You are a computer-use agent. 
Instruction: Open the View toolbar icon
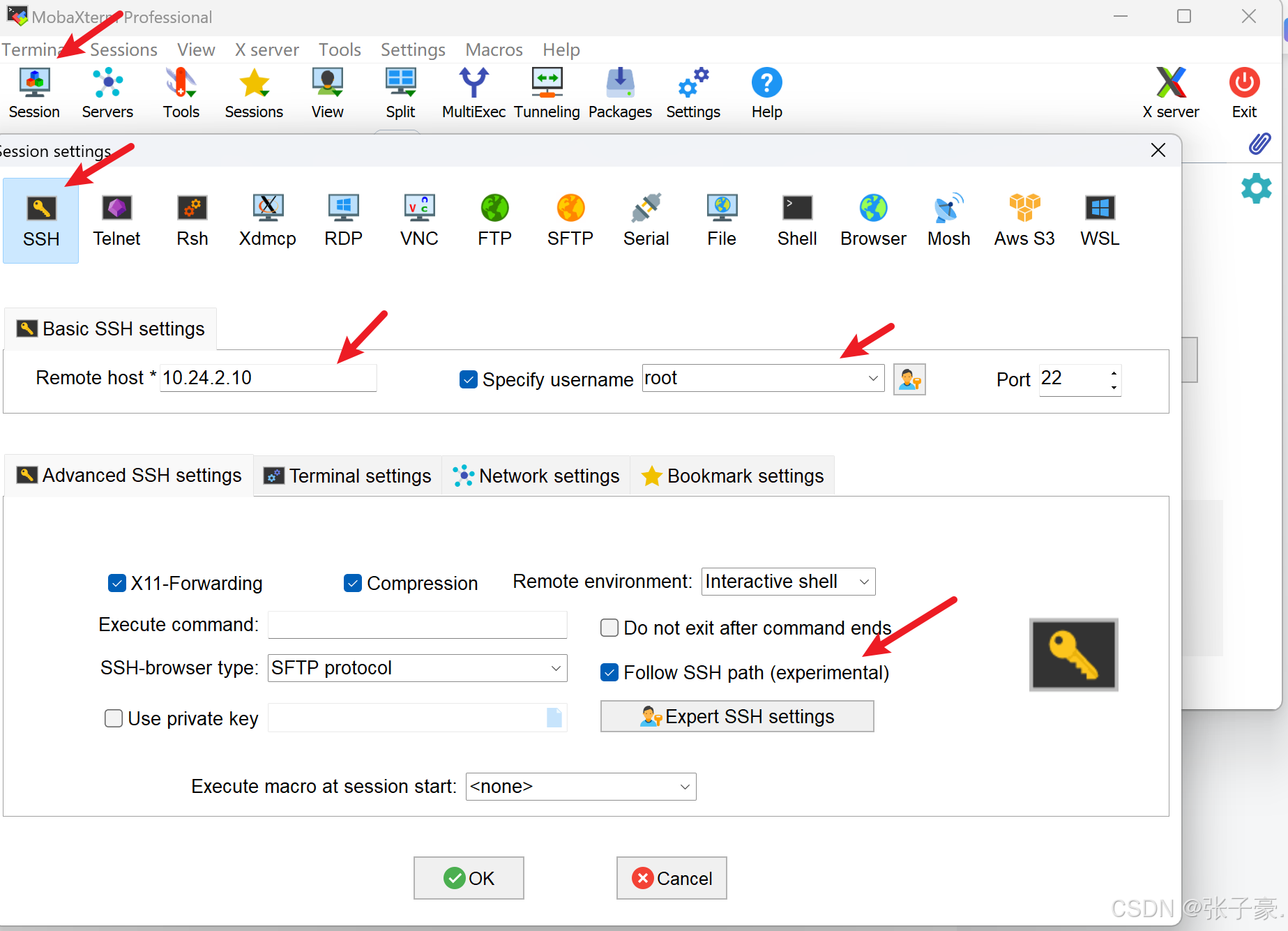pos(327,93)
